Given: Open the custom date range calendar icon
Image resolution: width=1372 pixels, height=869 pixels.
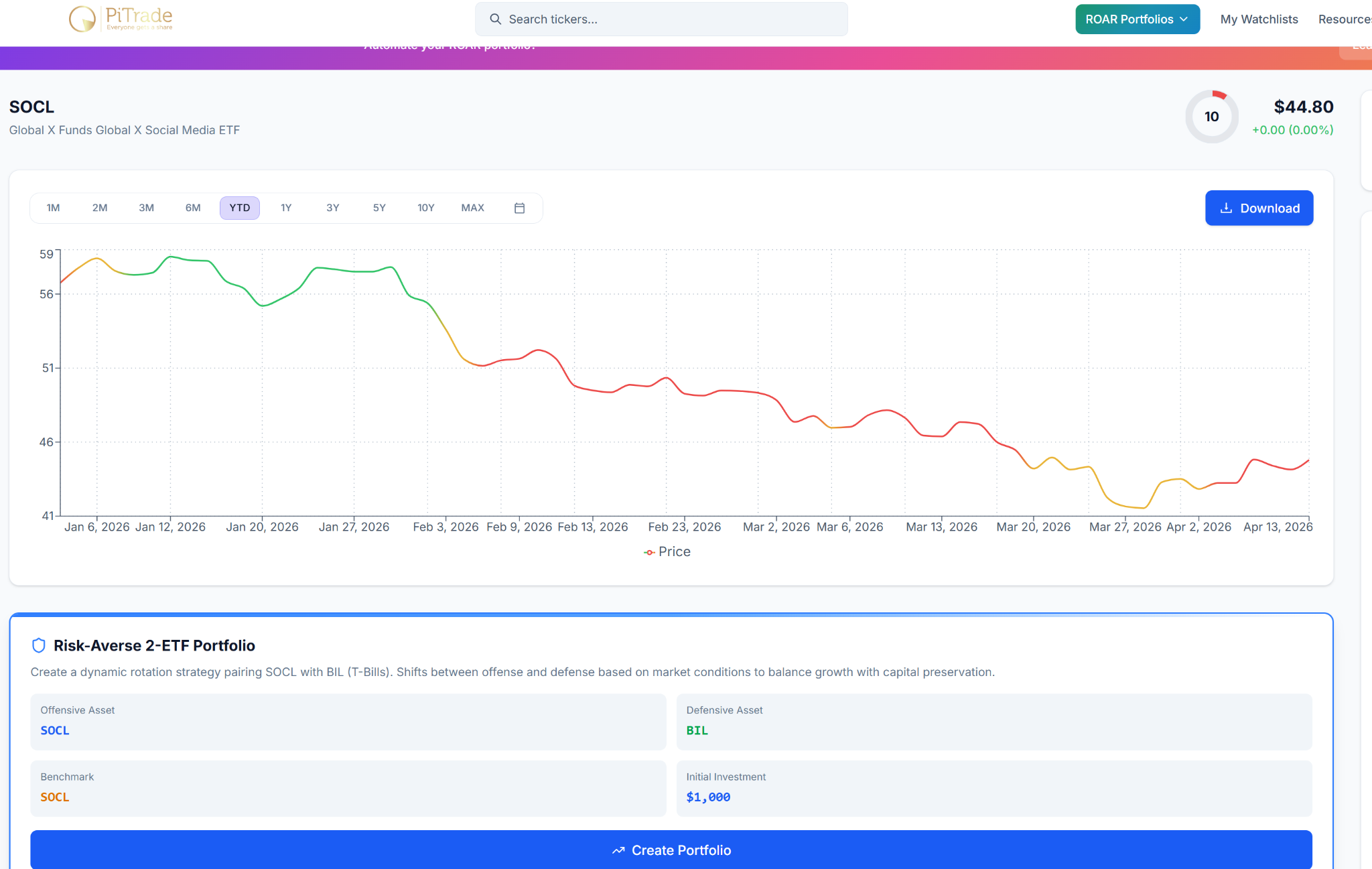Looking at the screenshot, I should [519, 208].
